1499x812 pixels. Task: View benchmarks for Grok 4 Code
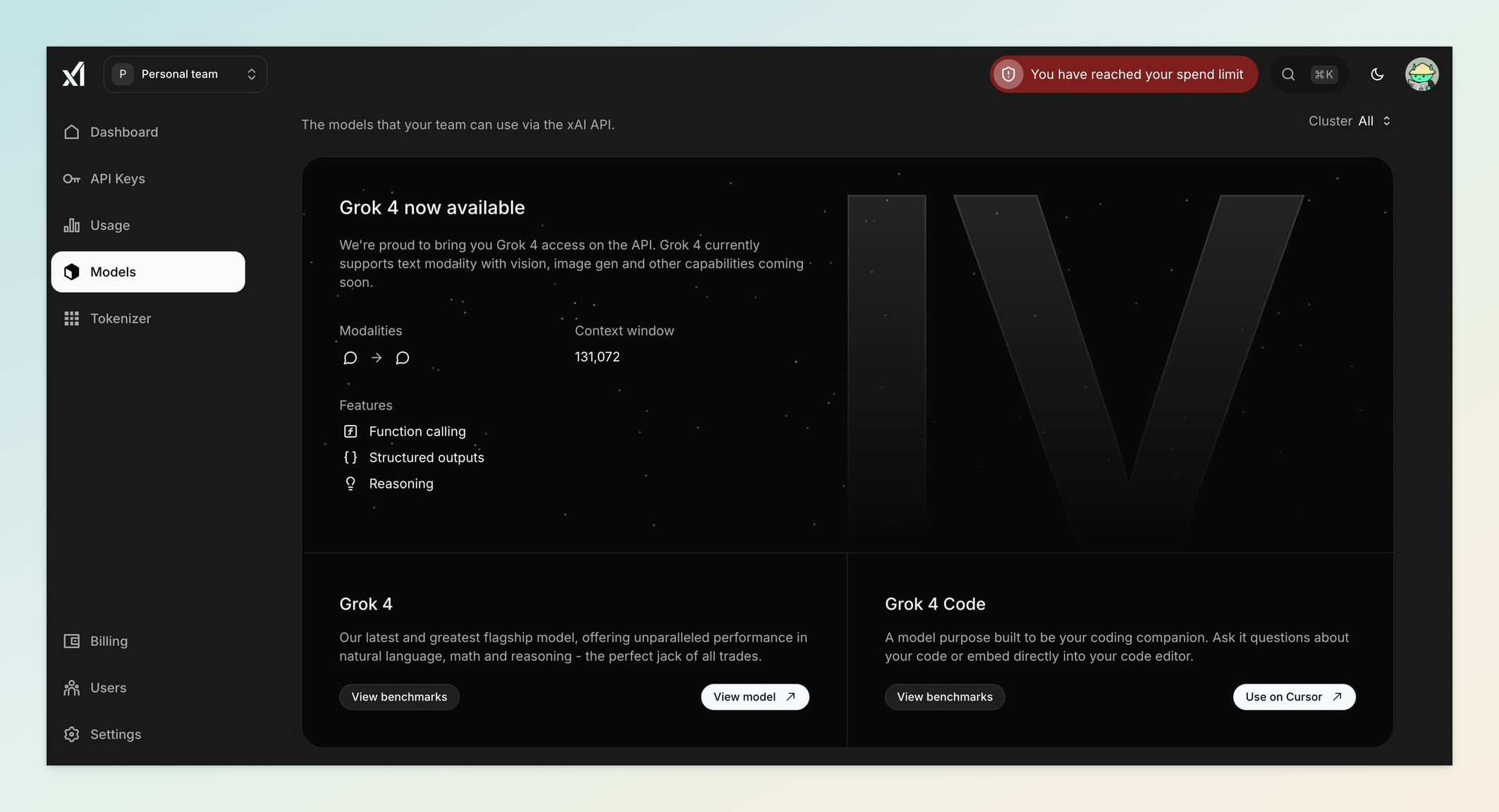pyautogui.click(x=944, y=696)
